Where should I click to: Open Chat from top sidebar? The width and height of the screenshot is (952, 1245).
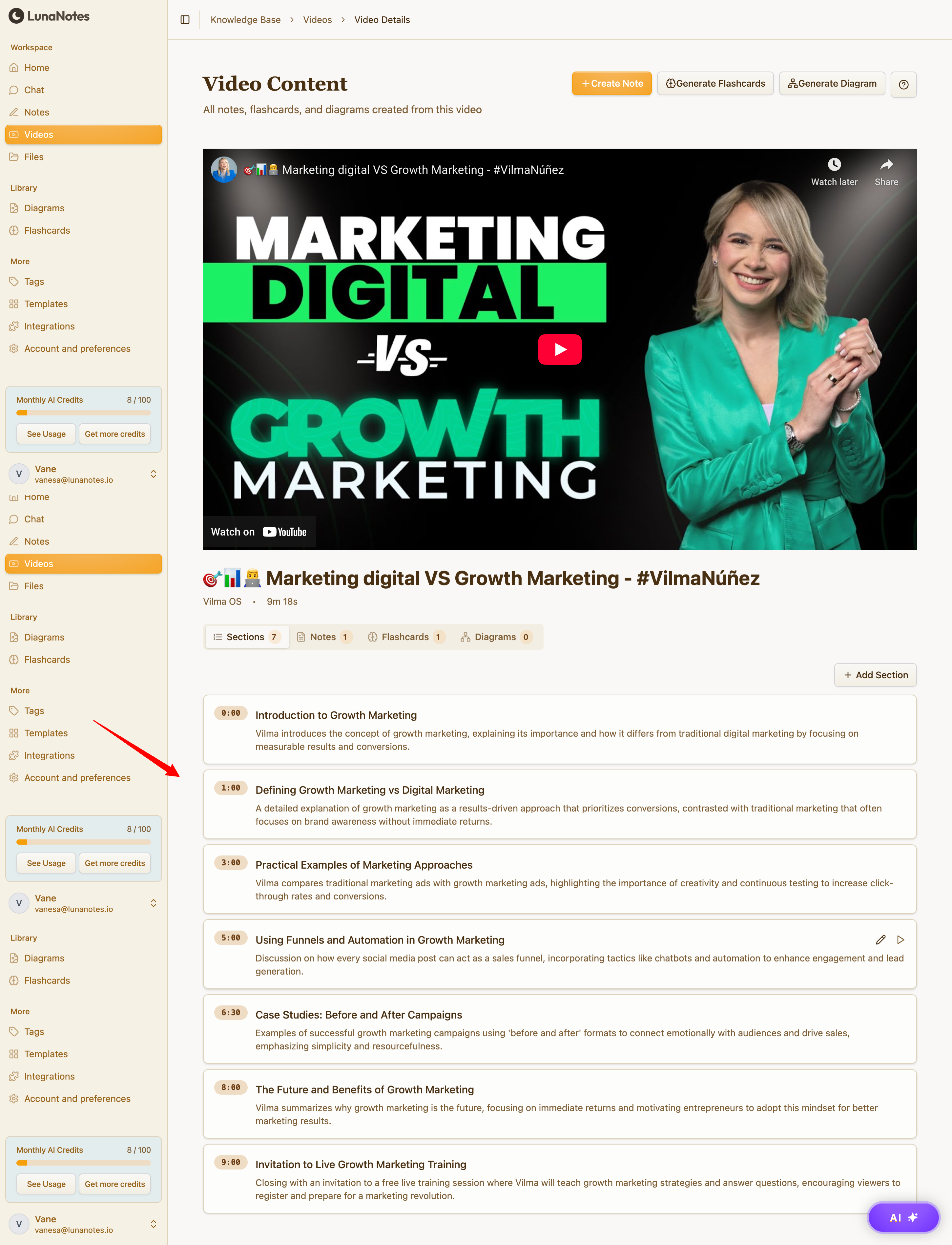pyautogui.click(x=34, y=90)
